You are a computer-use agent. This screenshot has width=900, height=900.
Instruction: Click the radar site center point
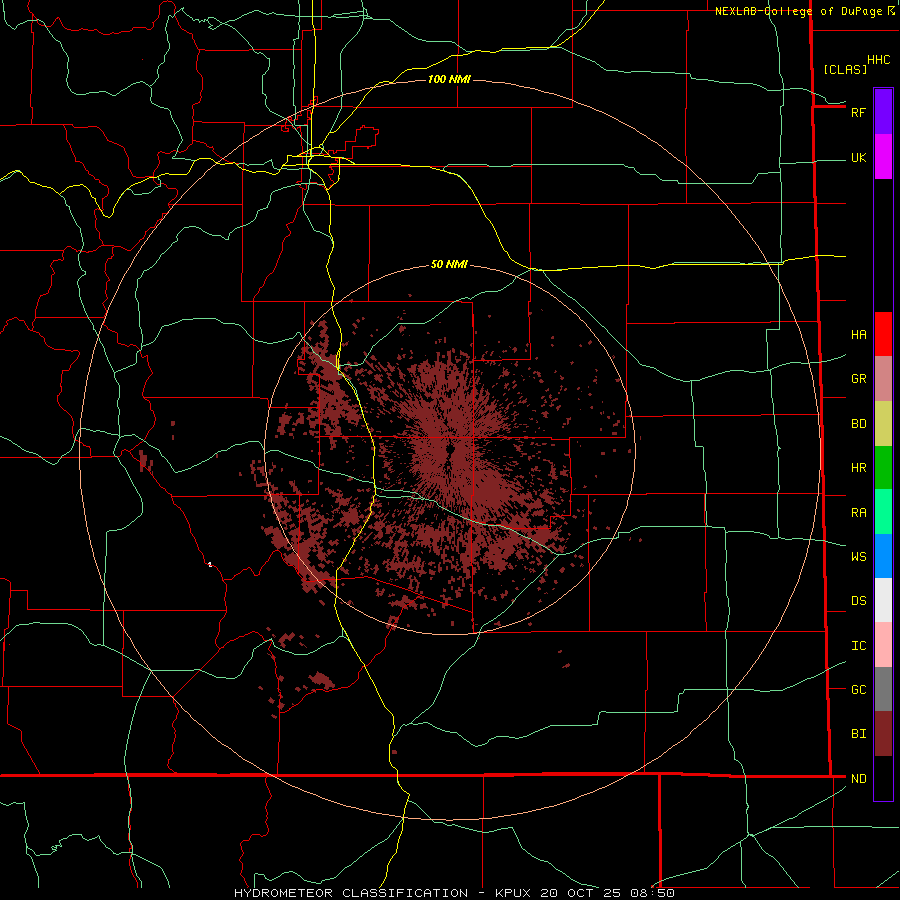(451, 449)
